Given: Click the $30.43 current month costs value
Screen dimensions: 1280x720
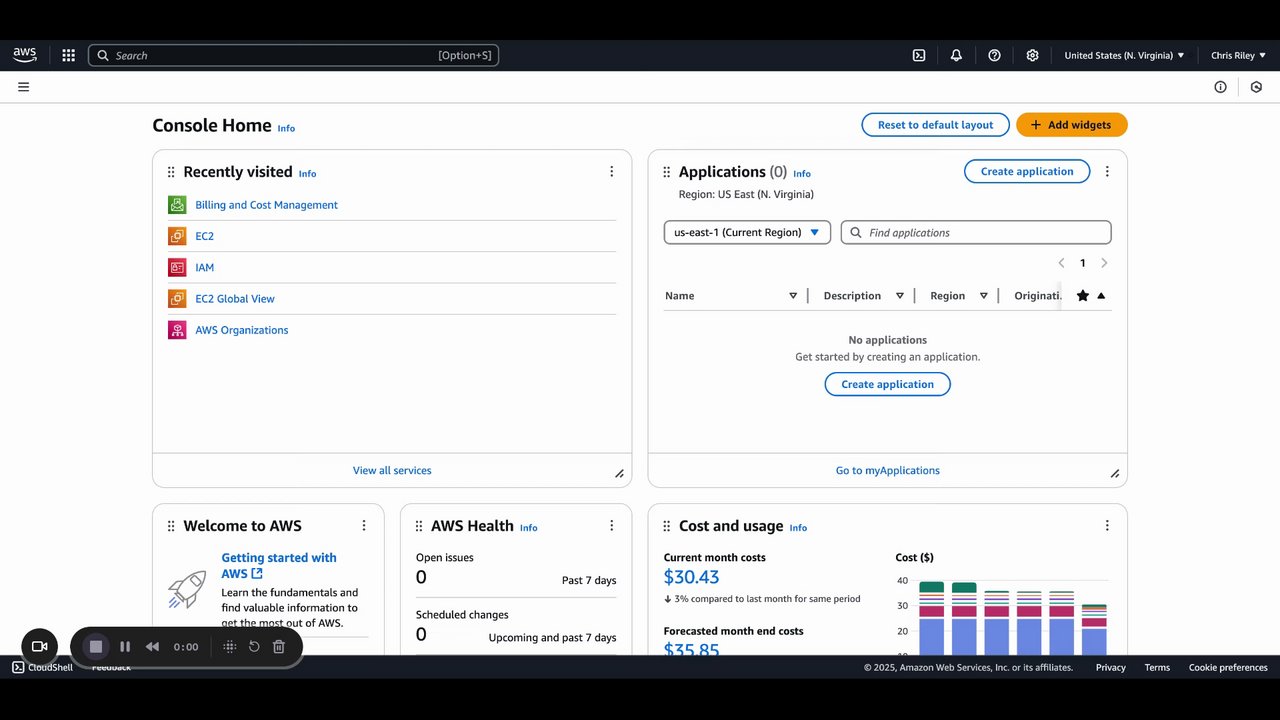Looking at the screenshot, I should tap(692, 577).
